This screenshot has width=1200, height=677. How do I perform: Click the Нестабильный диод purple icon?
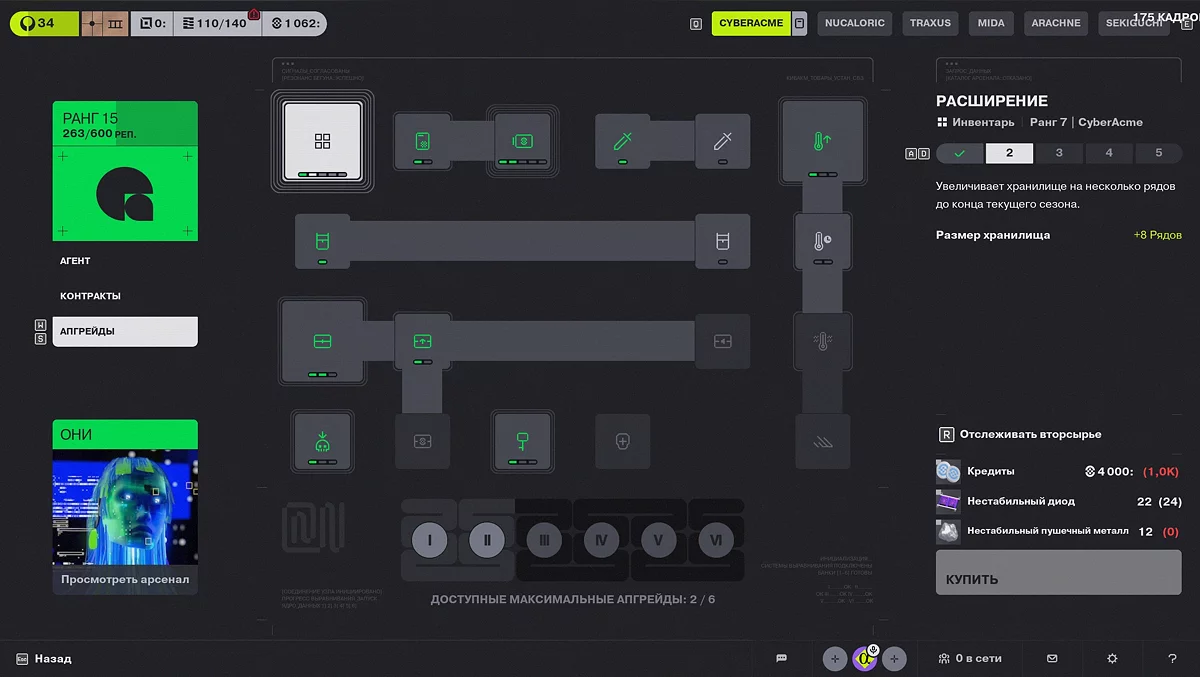click(948, 501)
